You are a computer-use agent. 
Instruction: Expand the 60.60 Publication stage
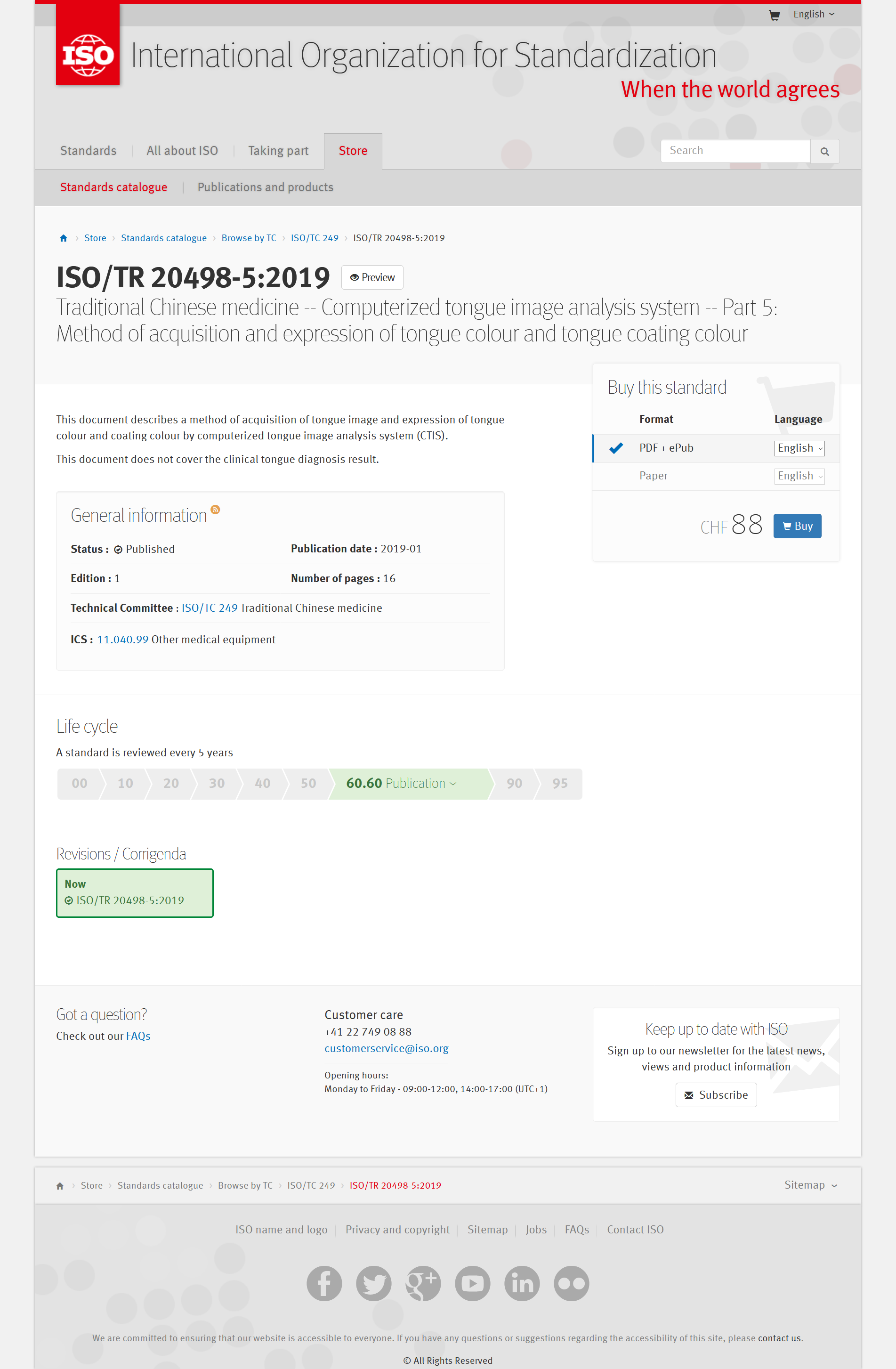click(402, 784)
